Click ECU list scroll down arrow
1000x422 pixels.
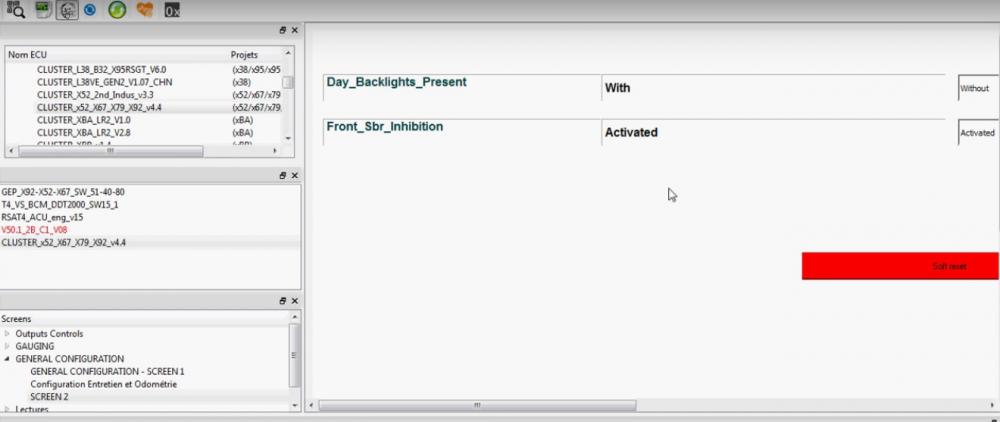pyautogui.click(x=288, y=138)
